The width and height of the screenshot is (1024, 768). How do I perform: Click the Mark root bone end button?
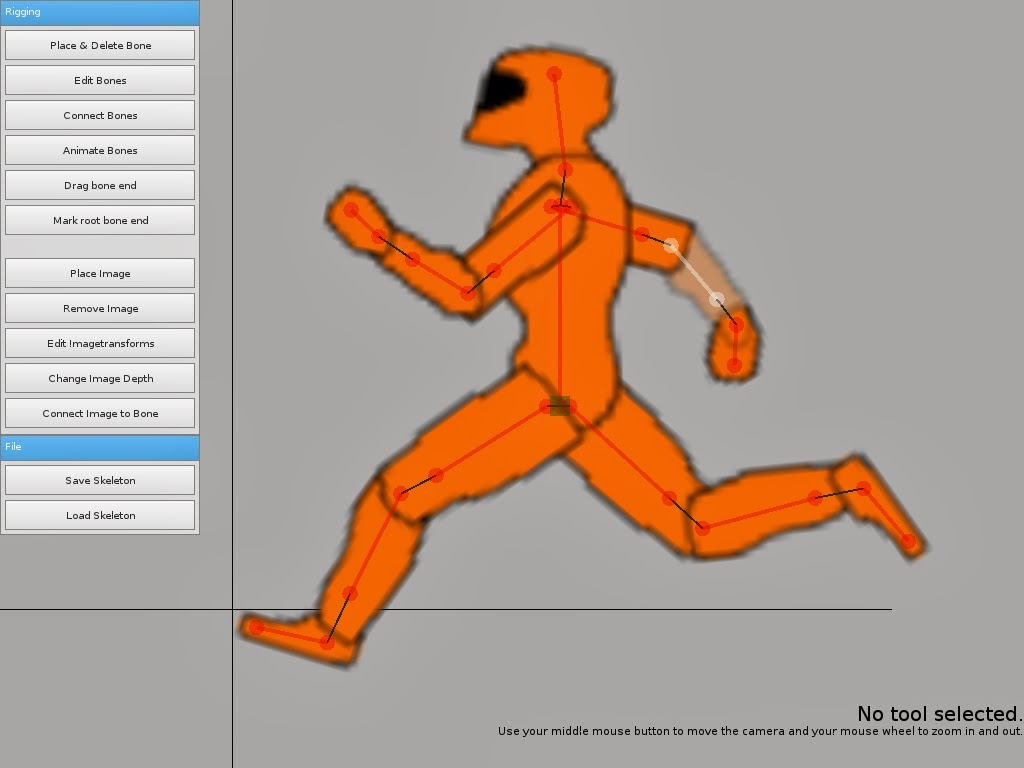100,220
